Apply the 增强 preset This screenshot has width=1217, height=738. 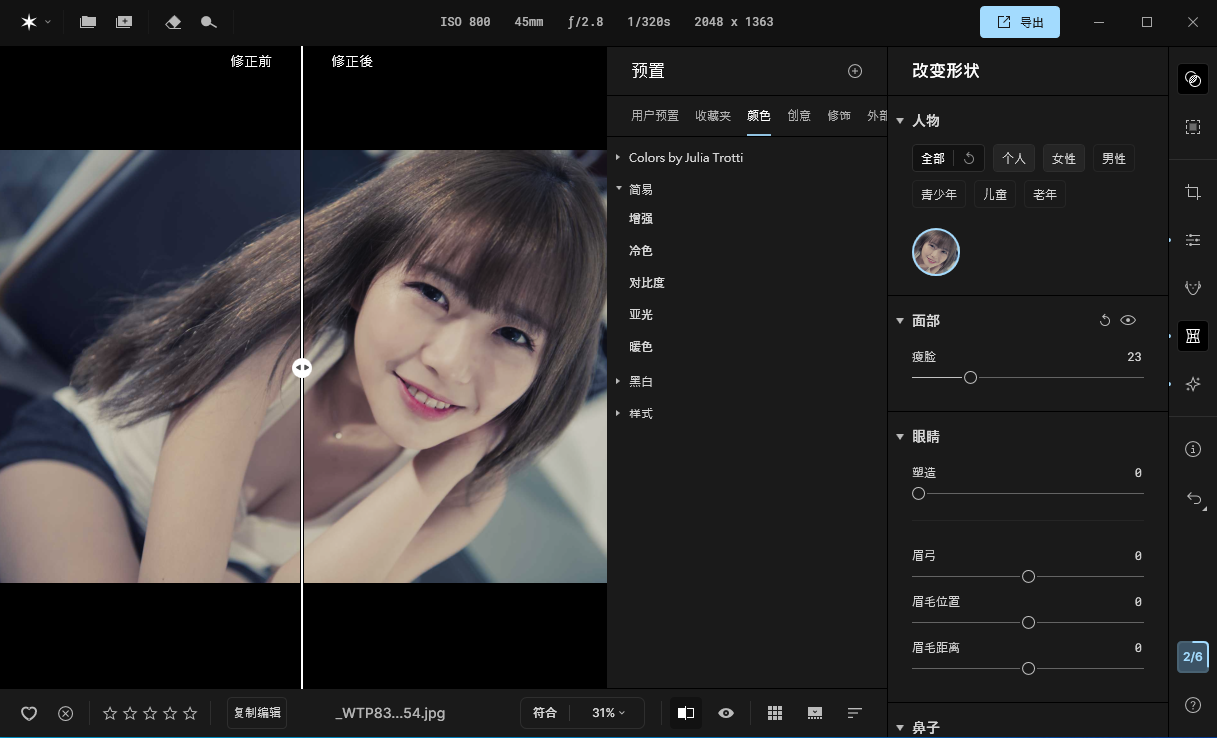(x=641, y=219)
